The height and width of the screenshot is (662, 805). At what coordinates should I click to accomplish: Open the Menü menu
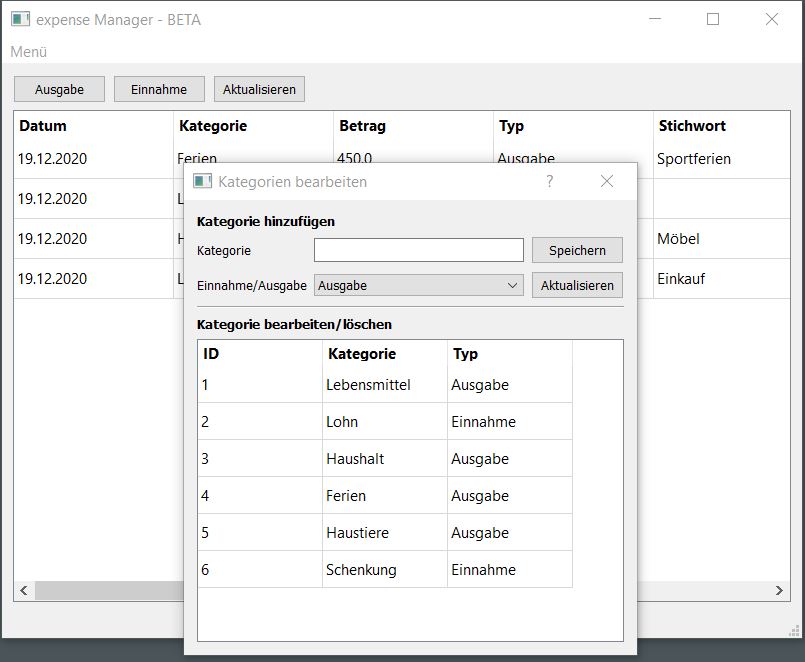tap(29, 52)
